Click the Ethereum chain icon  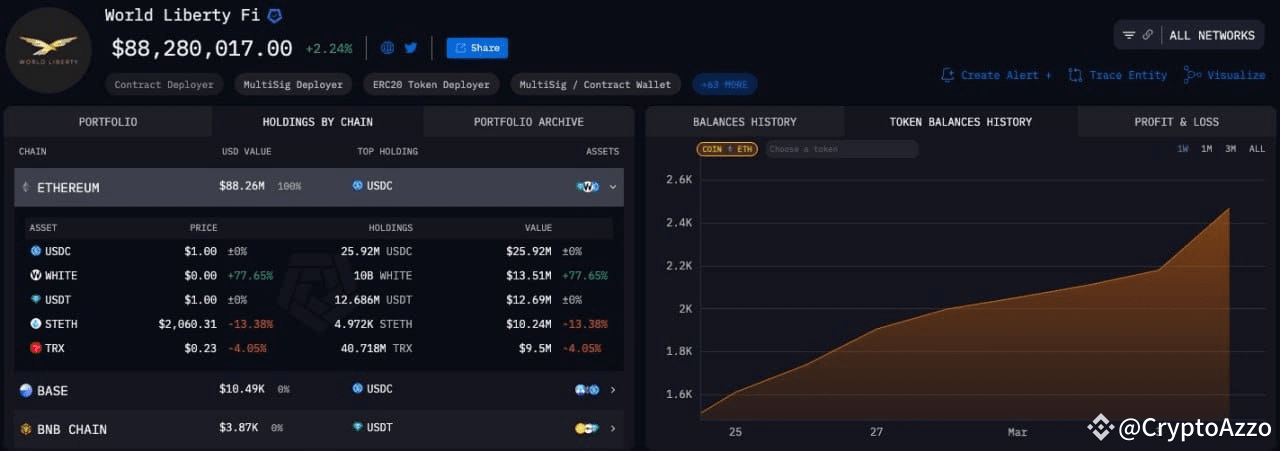(26, 188)
